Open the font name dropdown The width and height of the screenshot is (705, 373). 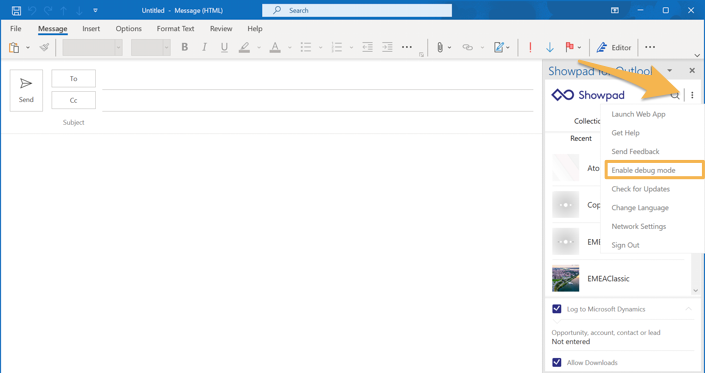[x=119, y=48]
